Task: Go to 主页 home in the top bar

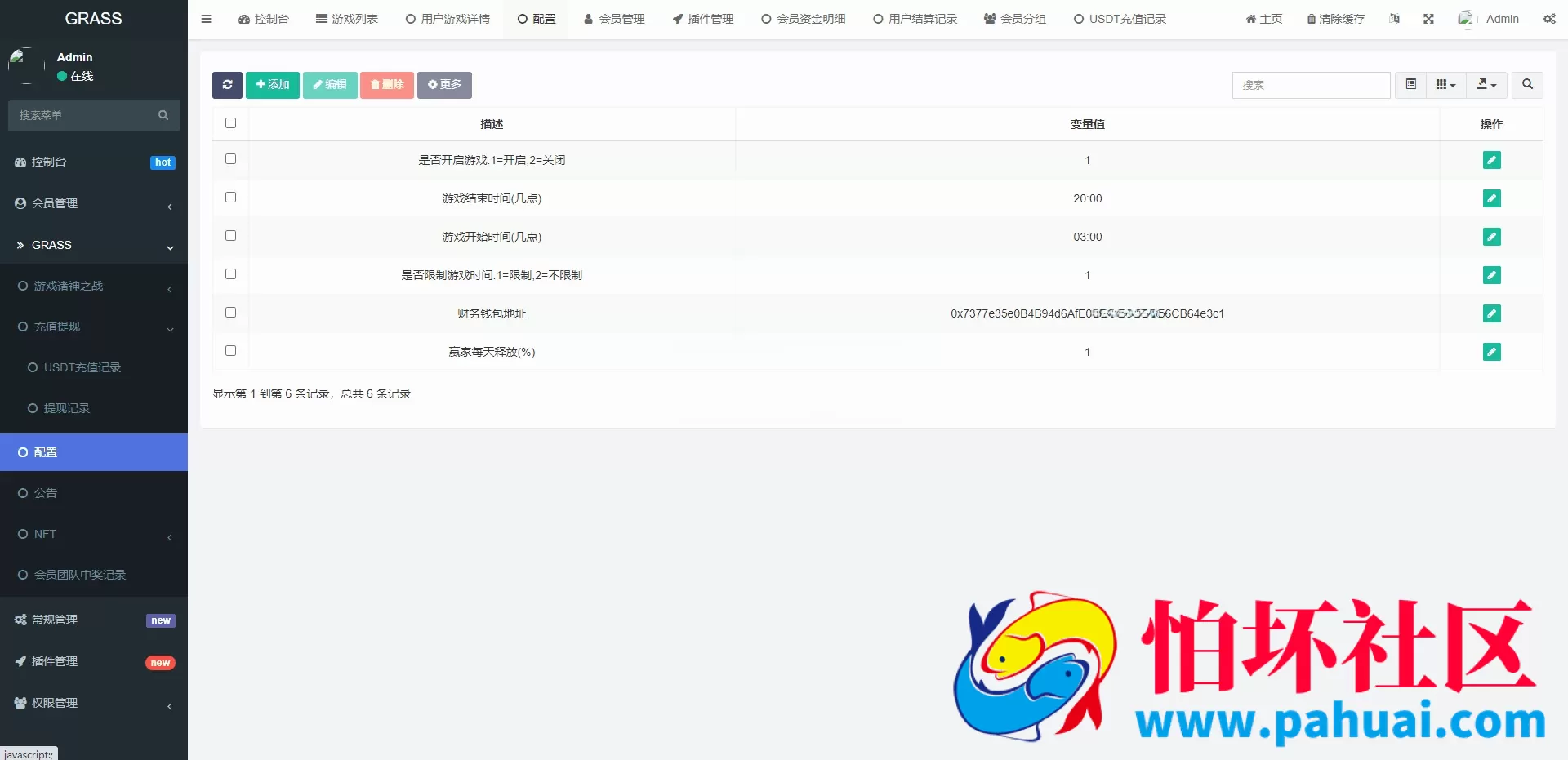Action: pyautogui.click(x=1263, y=19)
